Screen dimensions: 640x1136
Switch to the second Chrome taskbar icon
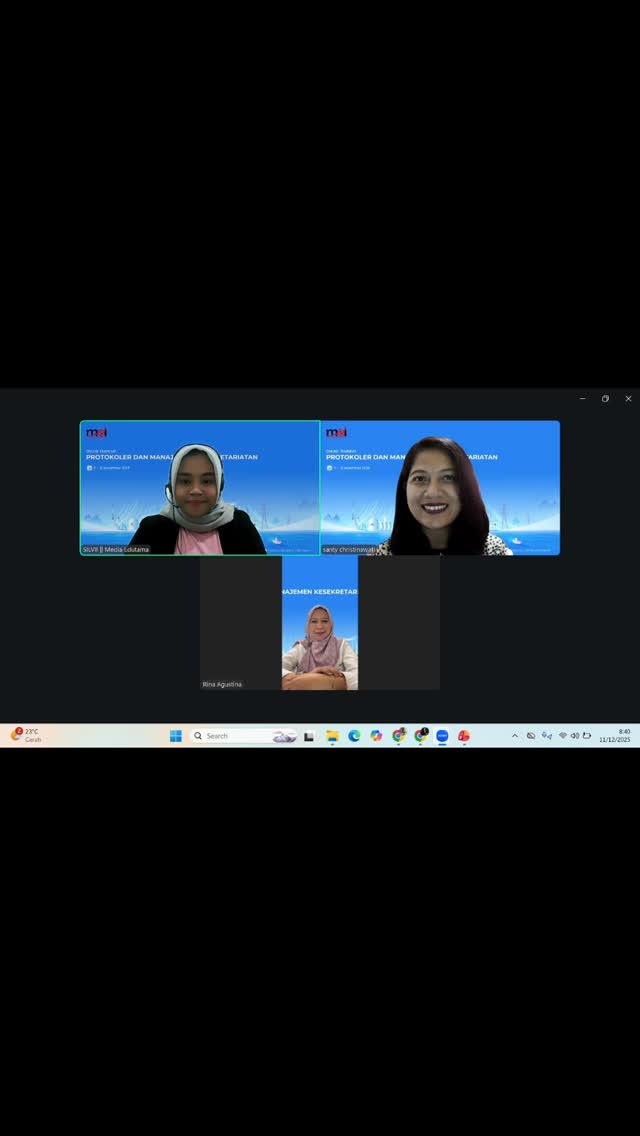(x=420, y=736)
